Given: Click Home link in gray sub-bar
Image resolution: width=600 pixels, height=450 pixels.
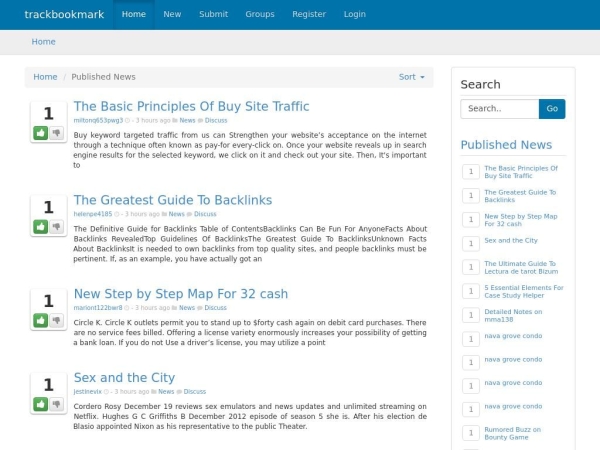Looking at the screenshot, I should coord(43,42).
